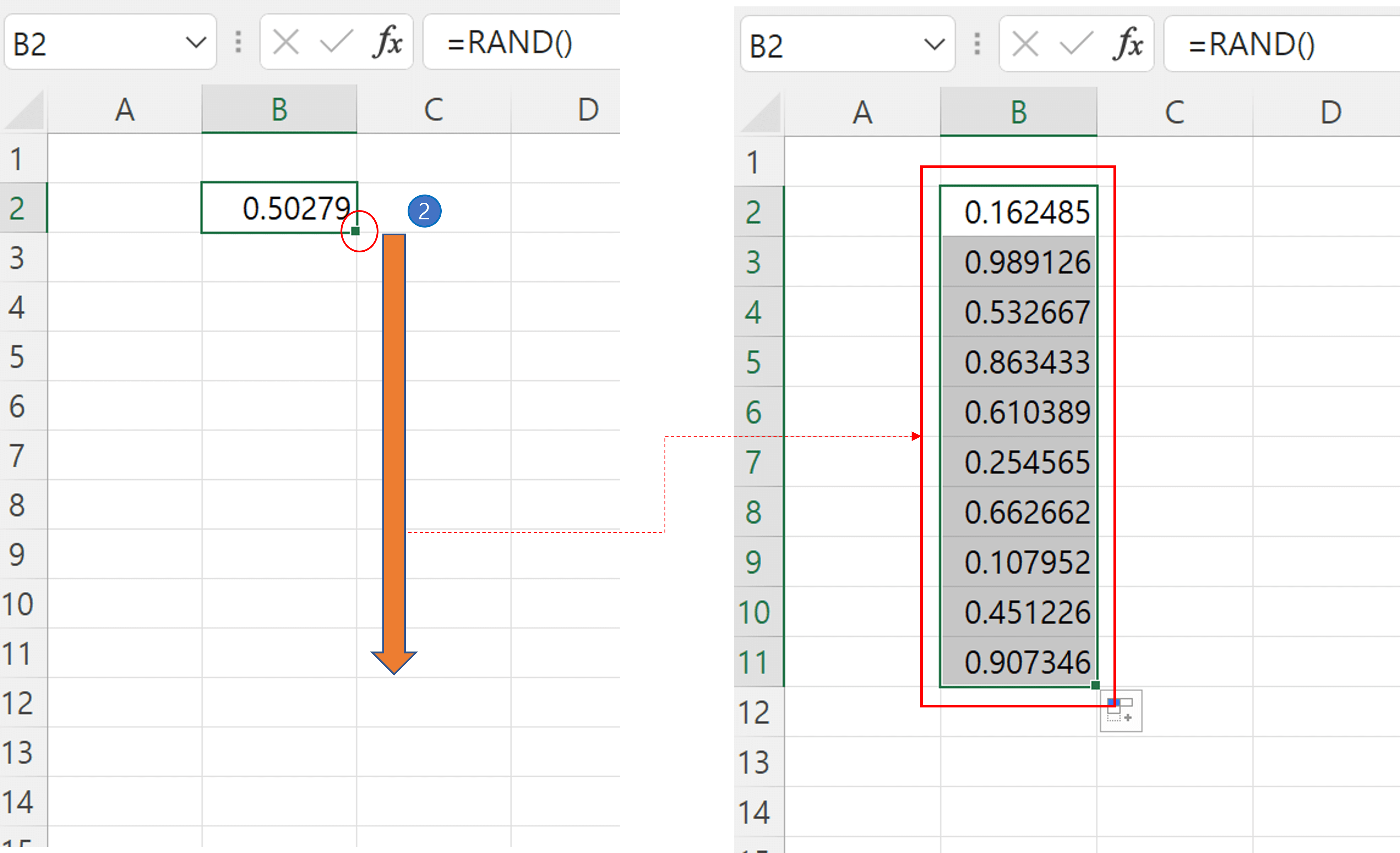Image resolution: width=1400 pixels, height=853 pixels.
Task: Click Insert Function fx icon in left sheet
Action: tap(387, 42)
